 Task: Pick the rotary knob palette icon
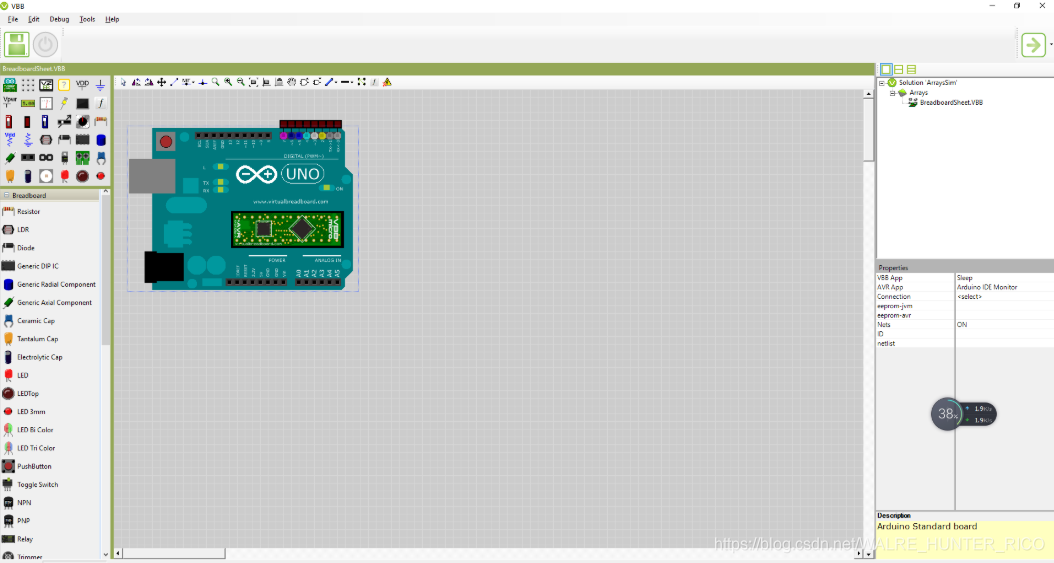82,122
